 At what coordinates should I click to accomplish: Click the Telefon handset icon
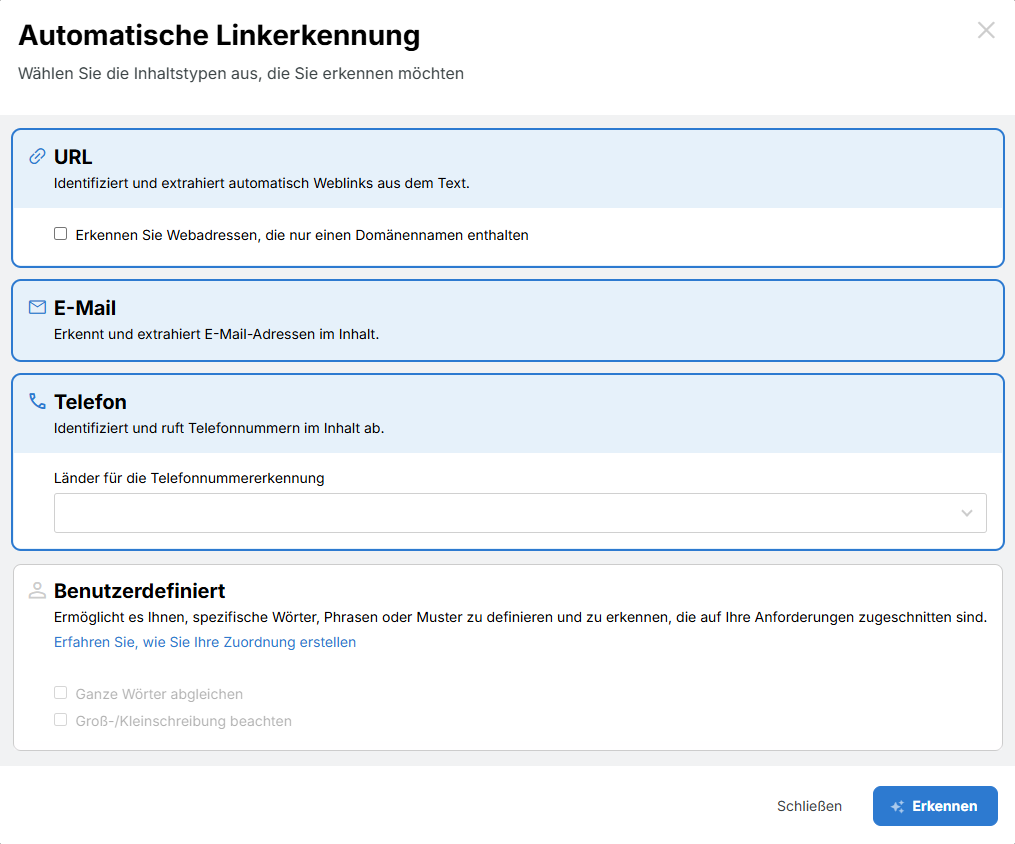(x=38, y=401)
